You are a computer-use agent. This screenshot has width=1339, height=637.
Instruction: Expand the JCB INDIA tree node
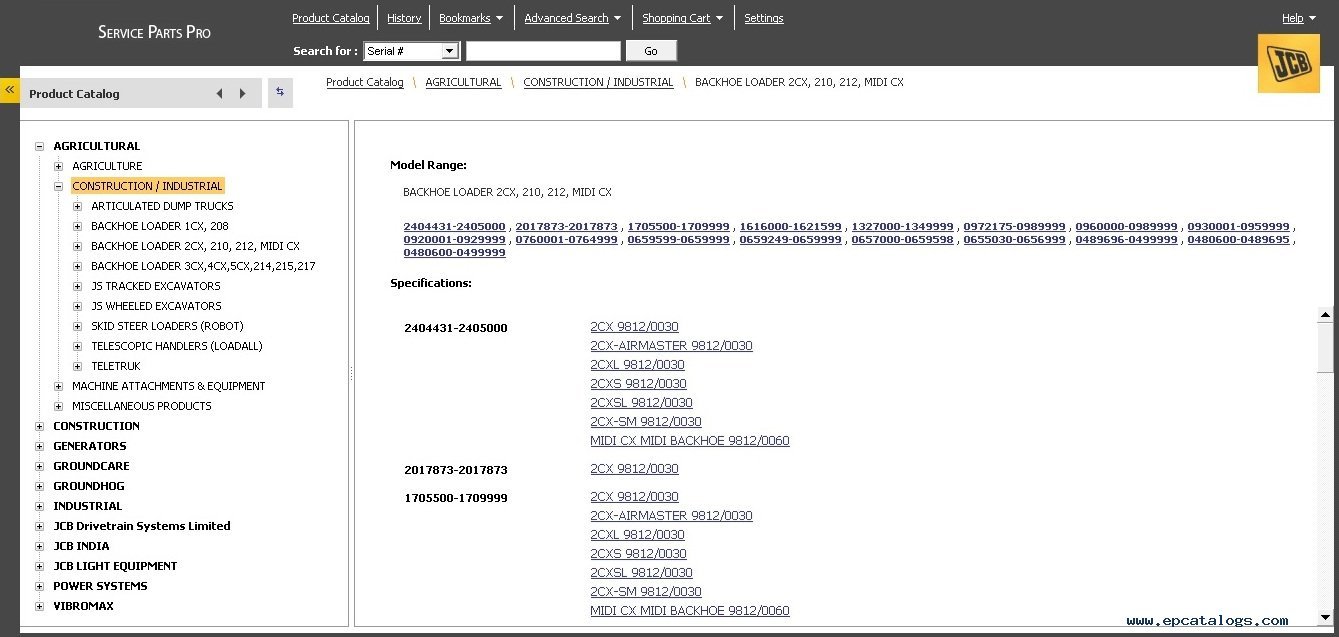[x=40, y=546]
